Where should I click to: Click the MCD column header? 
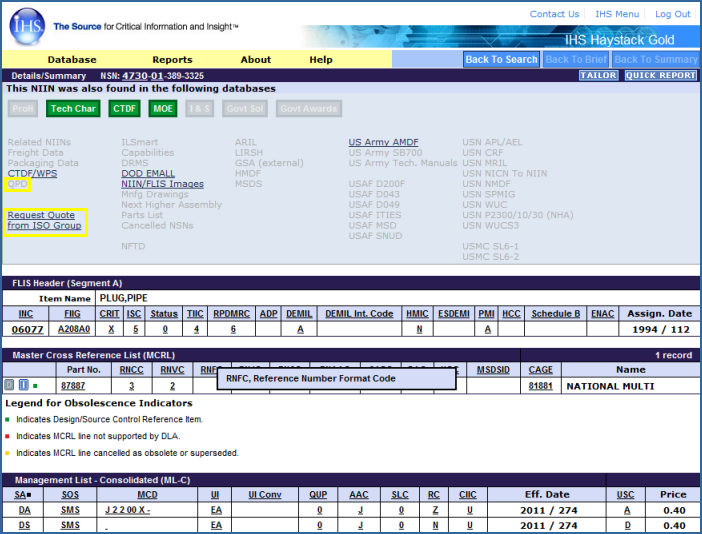tap(147, 495)
